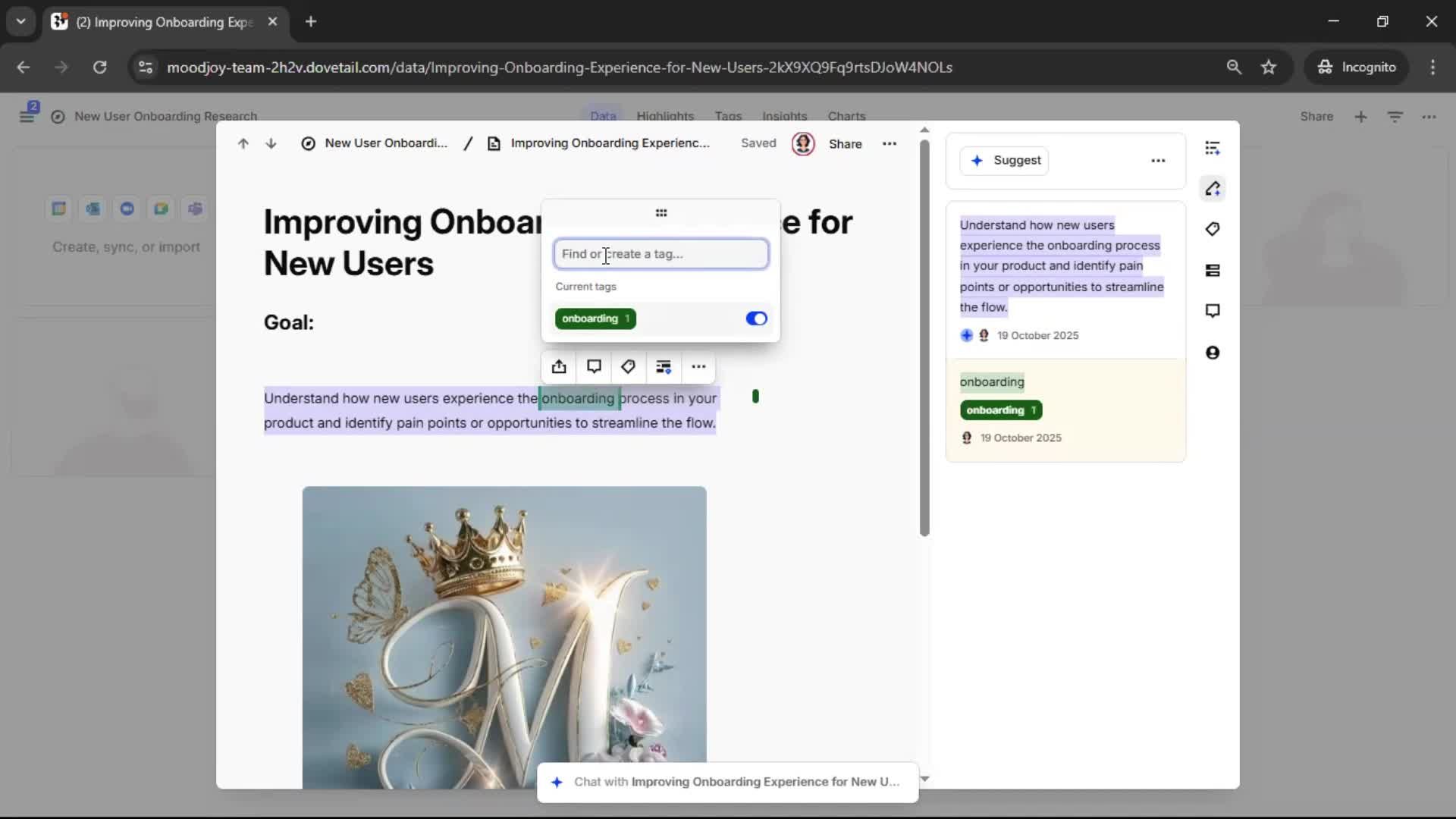1456x819 pixels.
Task: Click the person icon in right sidebar
Action: tap(1212, 353)
